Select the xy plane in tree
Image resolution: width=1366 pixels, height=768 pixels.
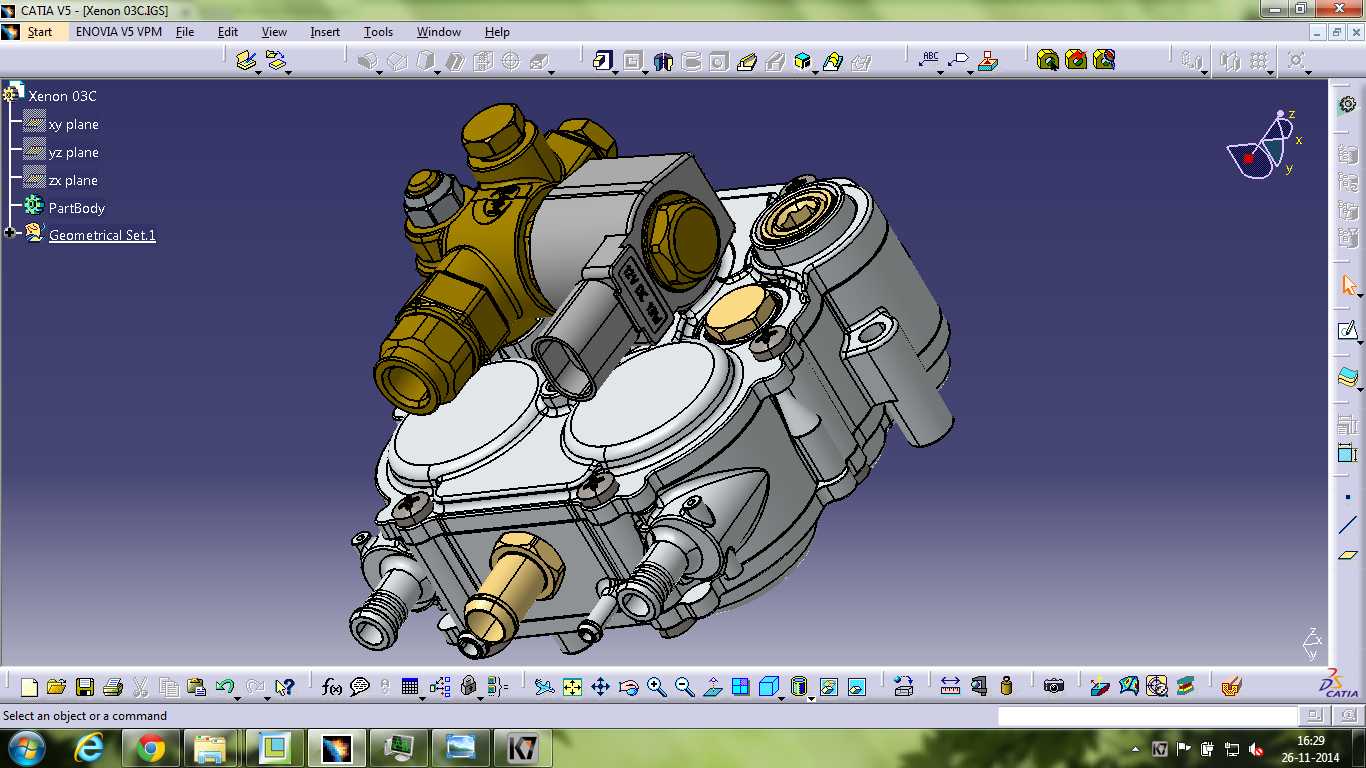click(73, 124)
